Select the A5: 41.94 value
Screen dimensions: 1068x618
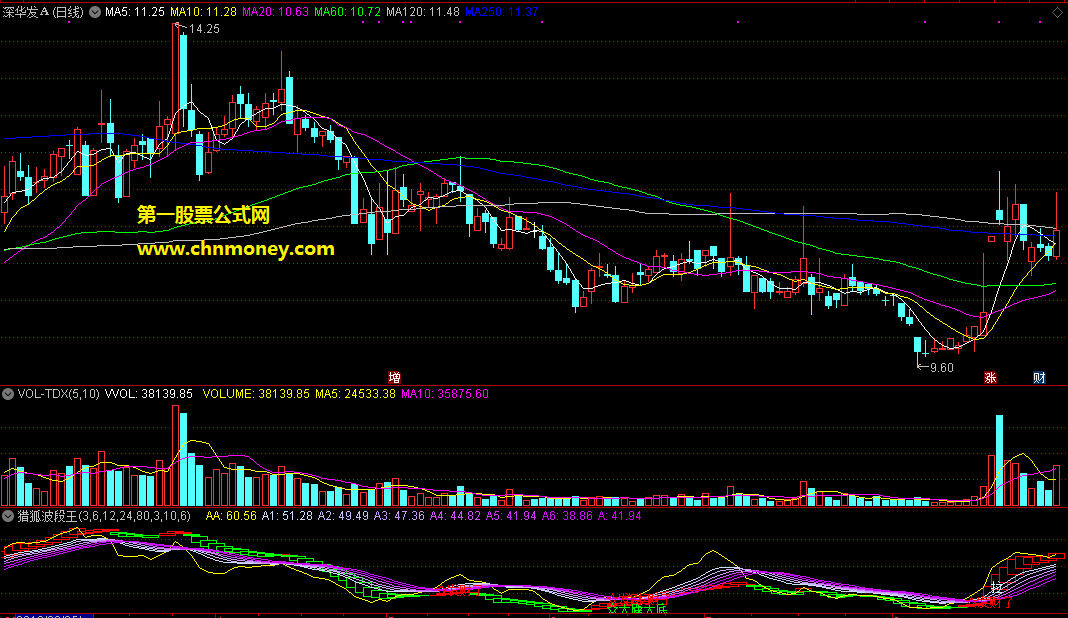[511, 516]
